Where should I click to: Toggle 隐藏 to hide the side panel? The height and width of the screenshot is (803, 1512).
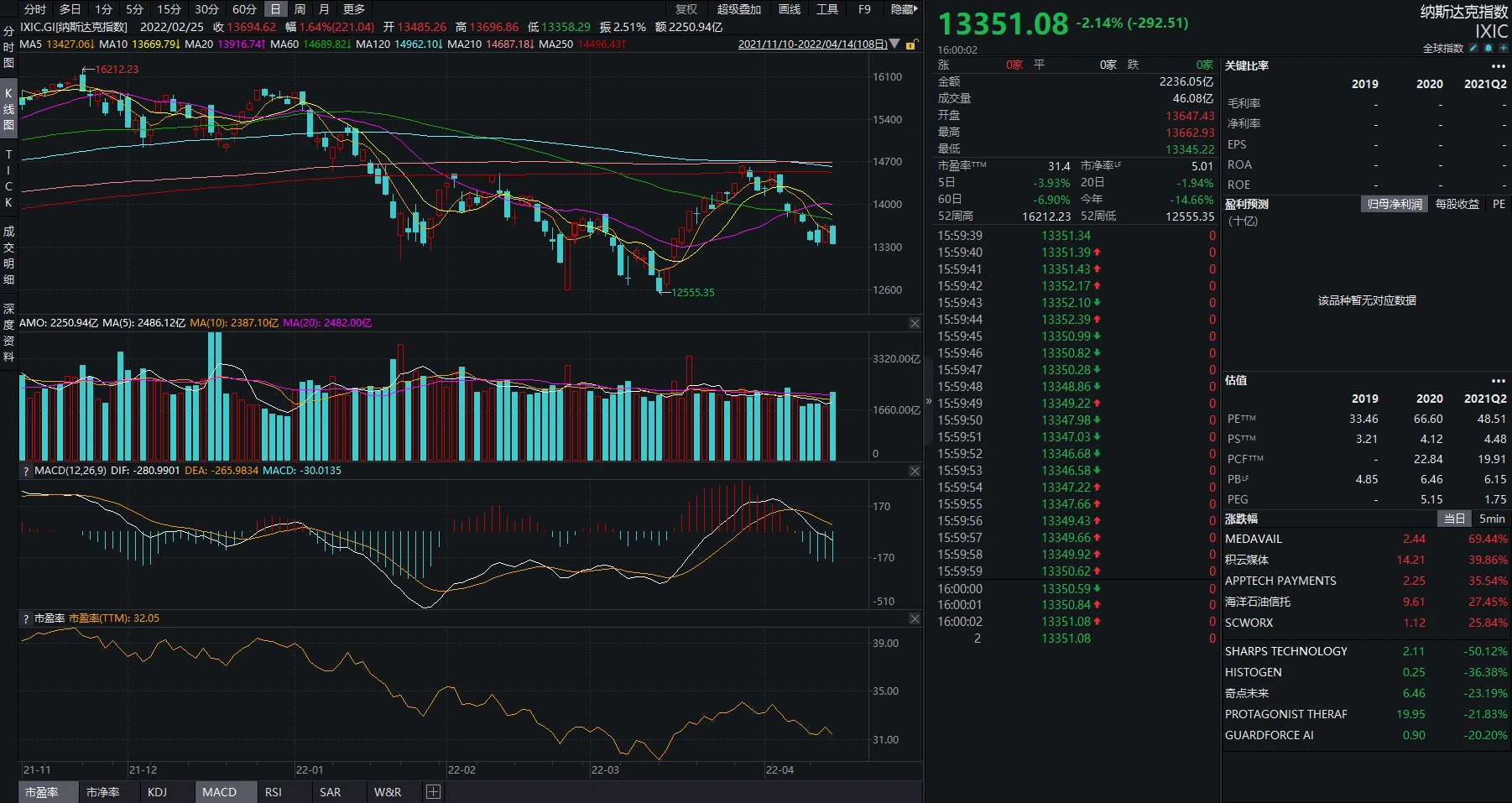pyautogui.click(x=904, y=9)
